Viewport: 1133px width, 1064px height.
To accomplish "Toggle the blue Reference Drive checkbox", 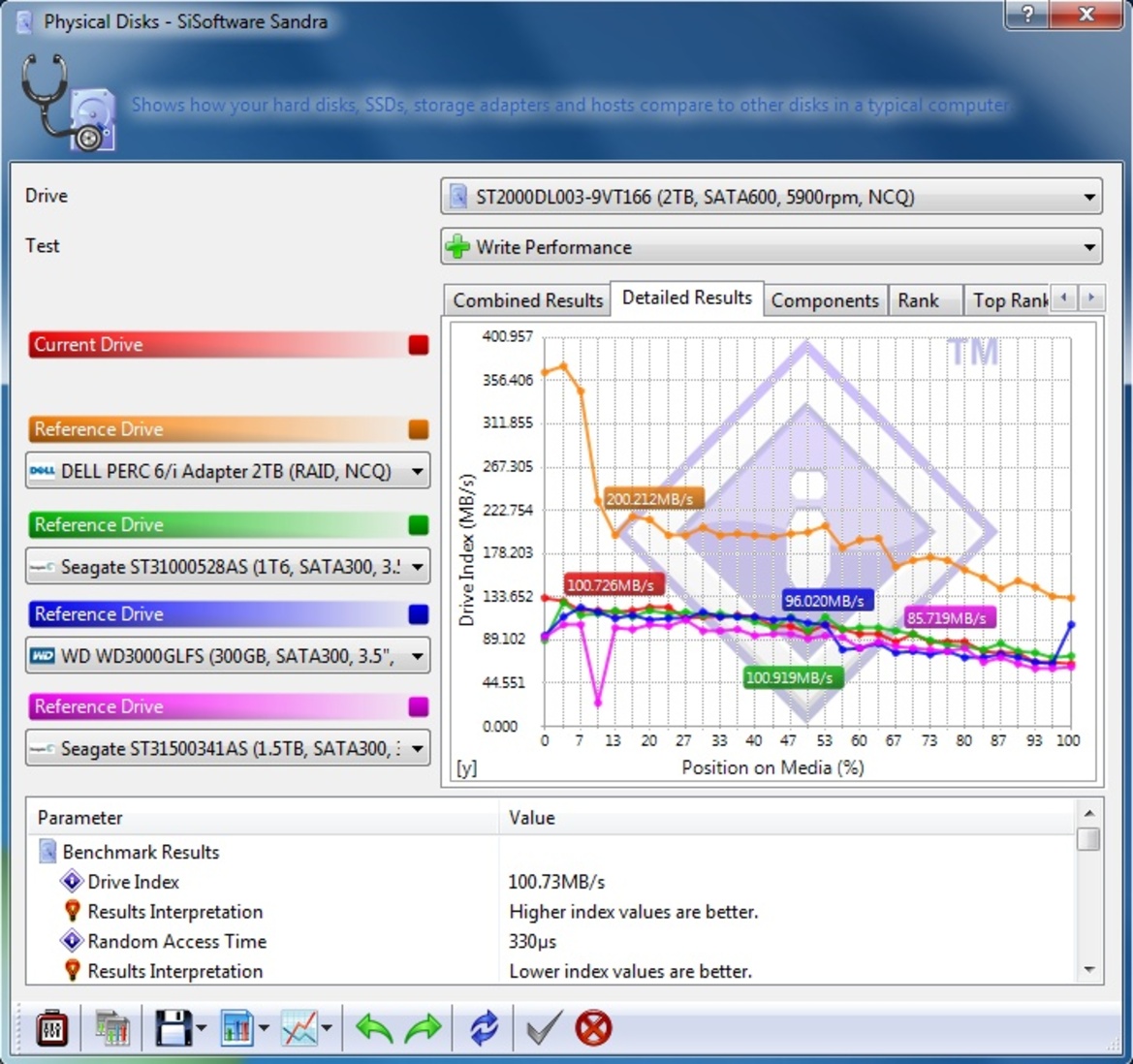I will coord(419,614).
